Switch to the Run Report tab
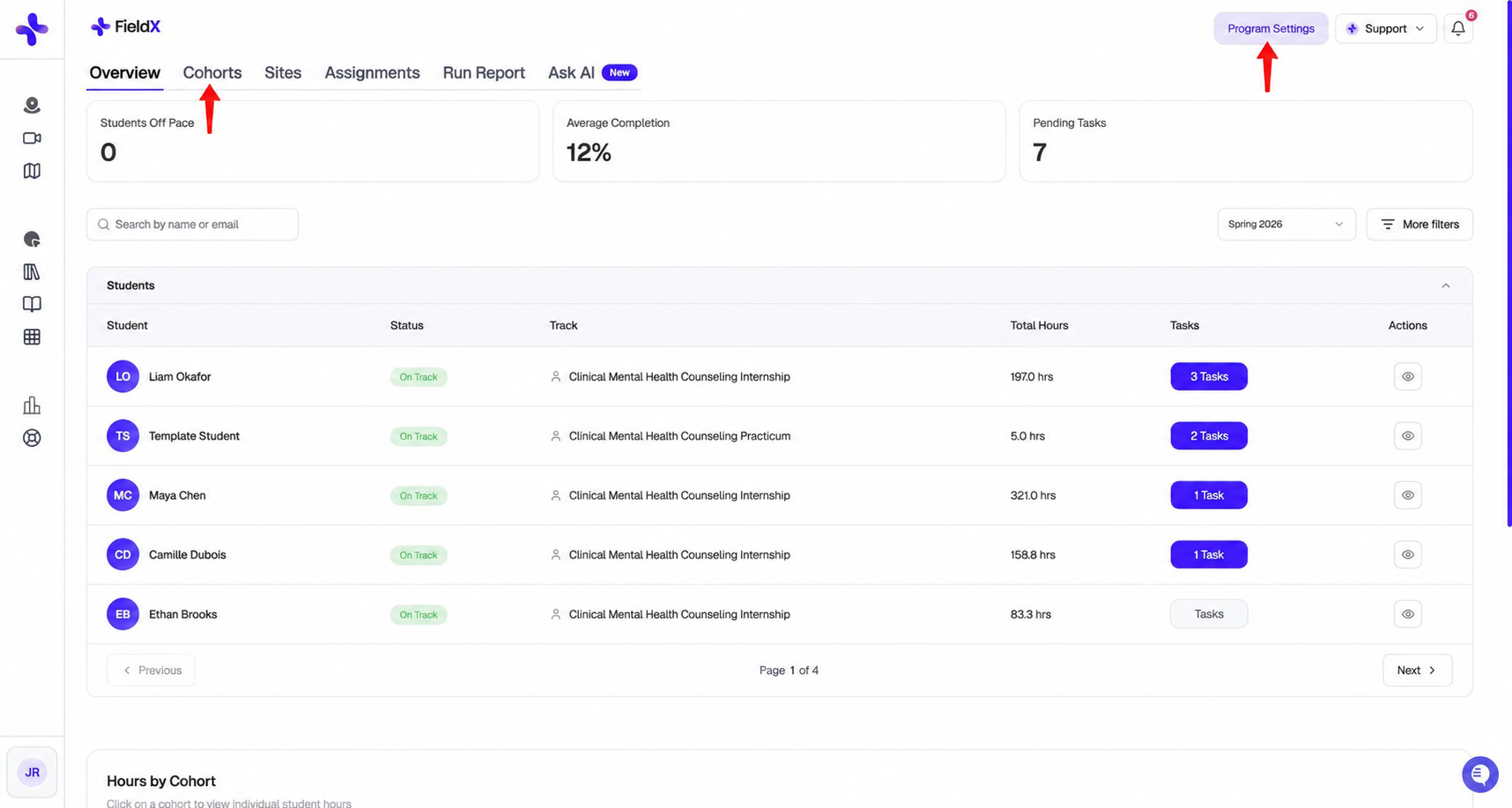 point(484,72)
